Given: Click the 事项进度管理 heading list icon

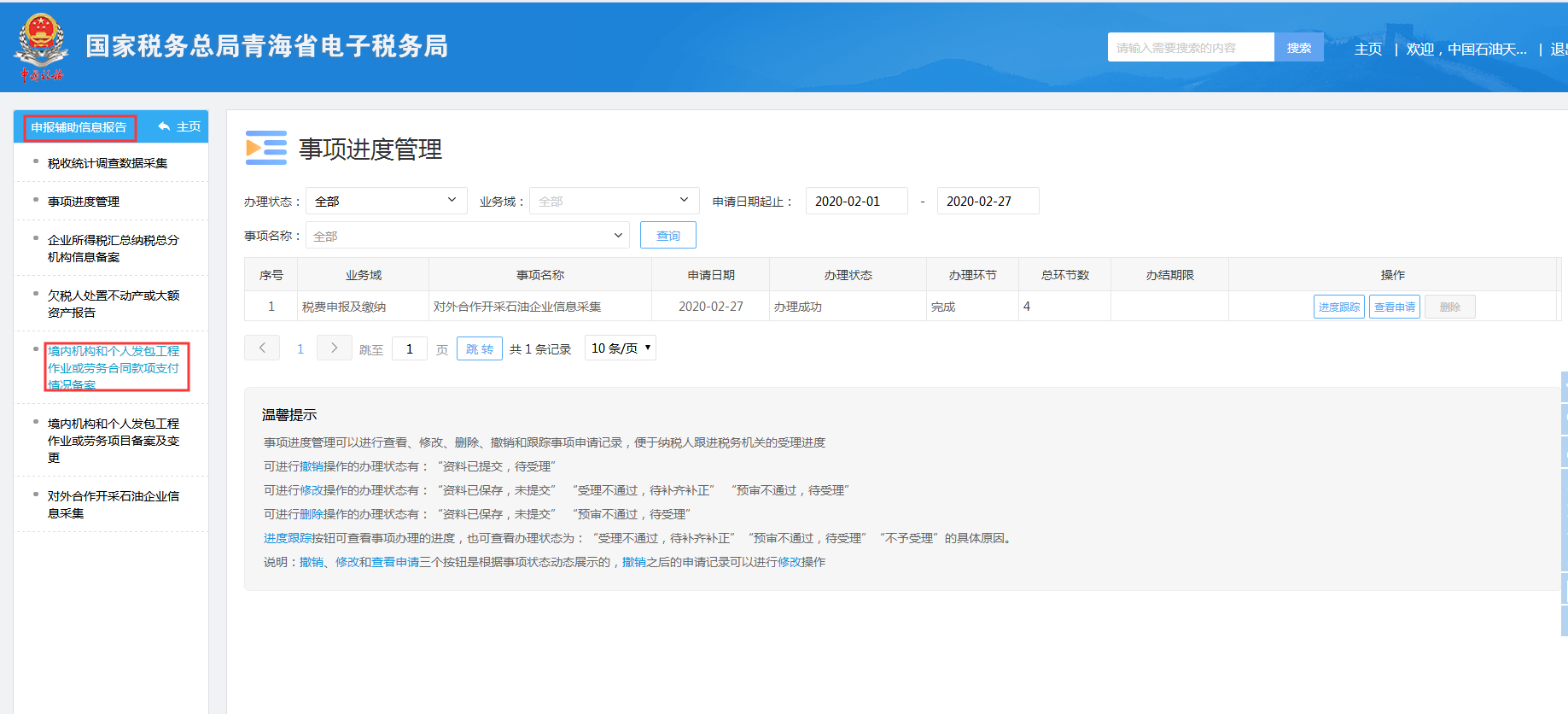Looking at the screenshot, I should [x=265, y=148].
